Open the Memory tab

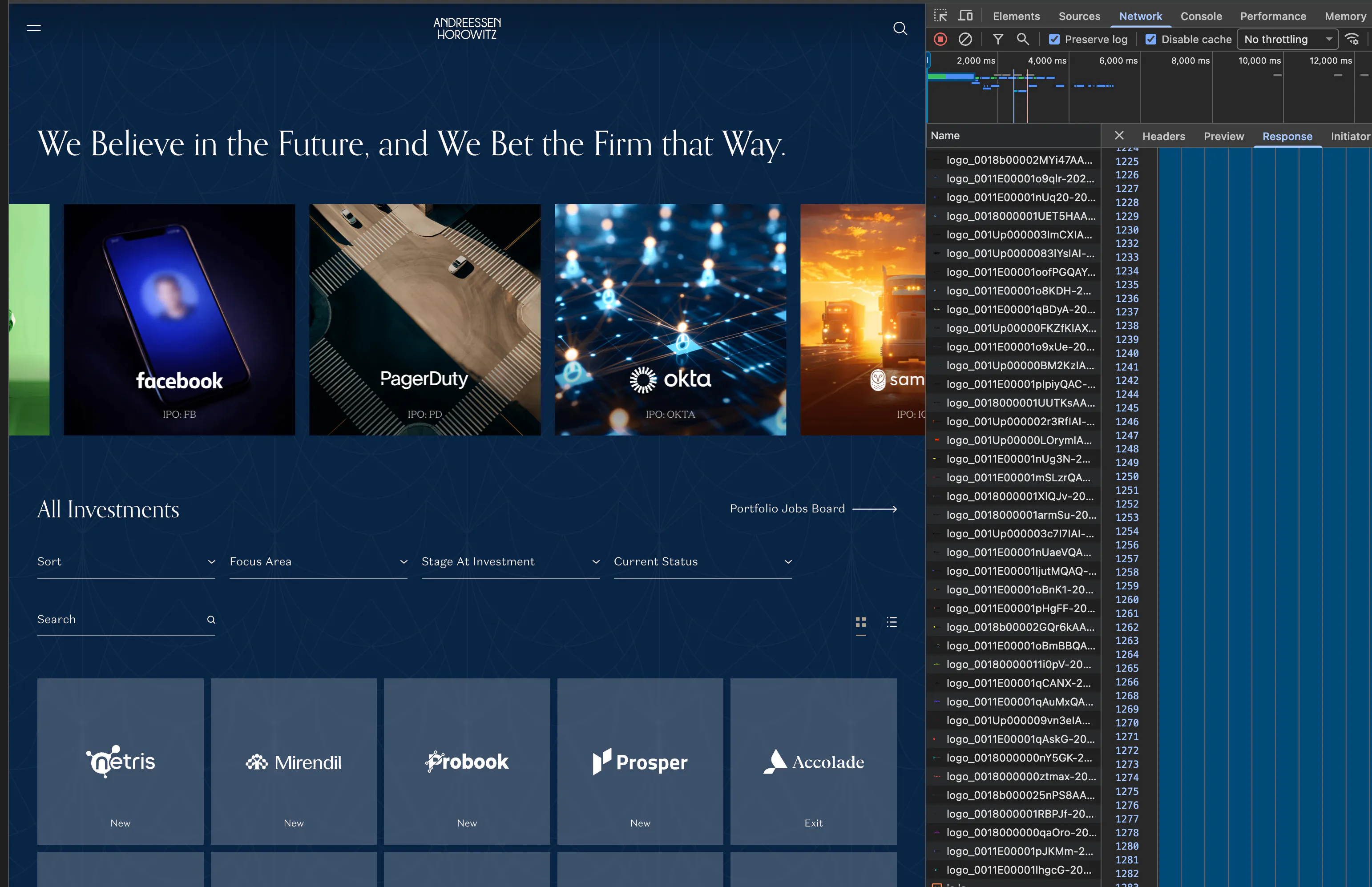1345,16
